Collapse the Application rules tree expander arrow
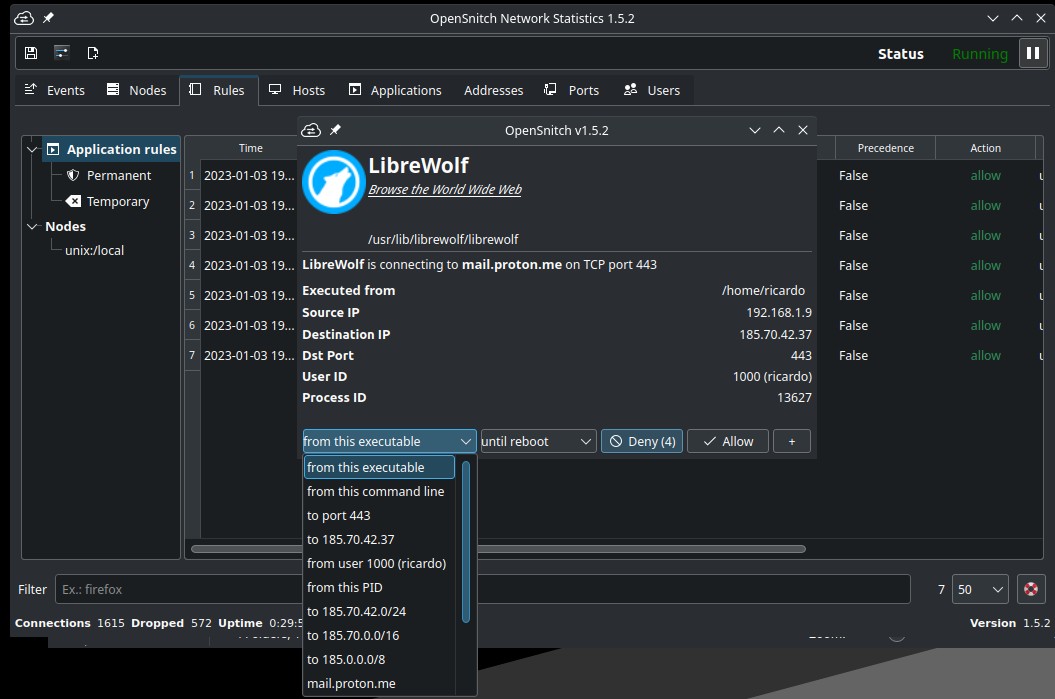 pos(32,149)
